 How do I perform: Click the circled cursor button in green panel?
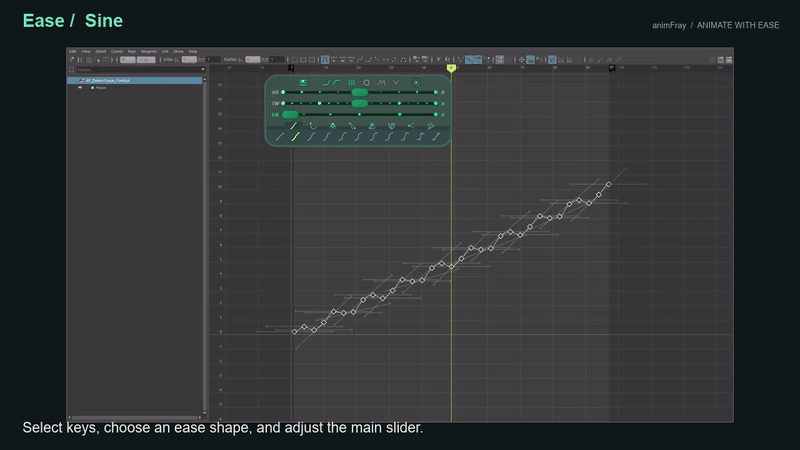[x=416, y=83]
